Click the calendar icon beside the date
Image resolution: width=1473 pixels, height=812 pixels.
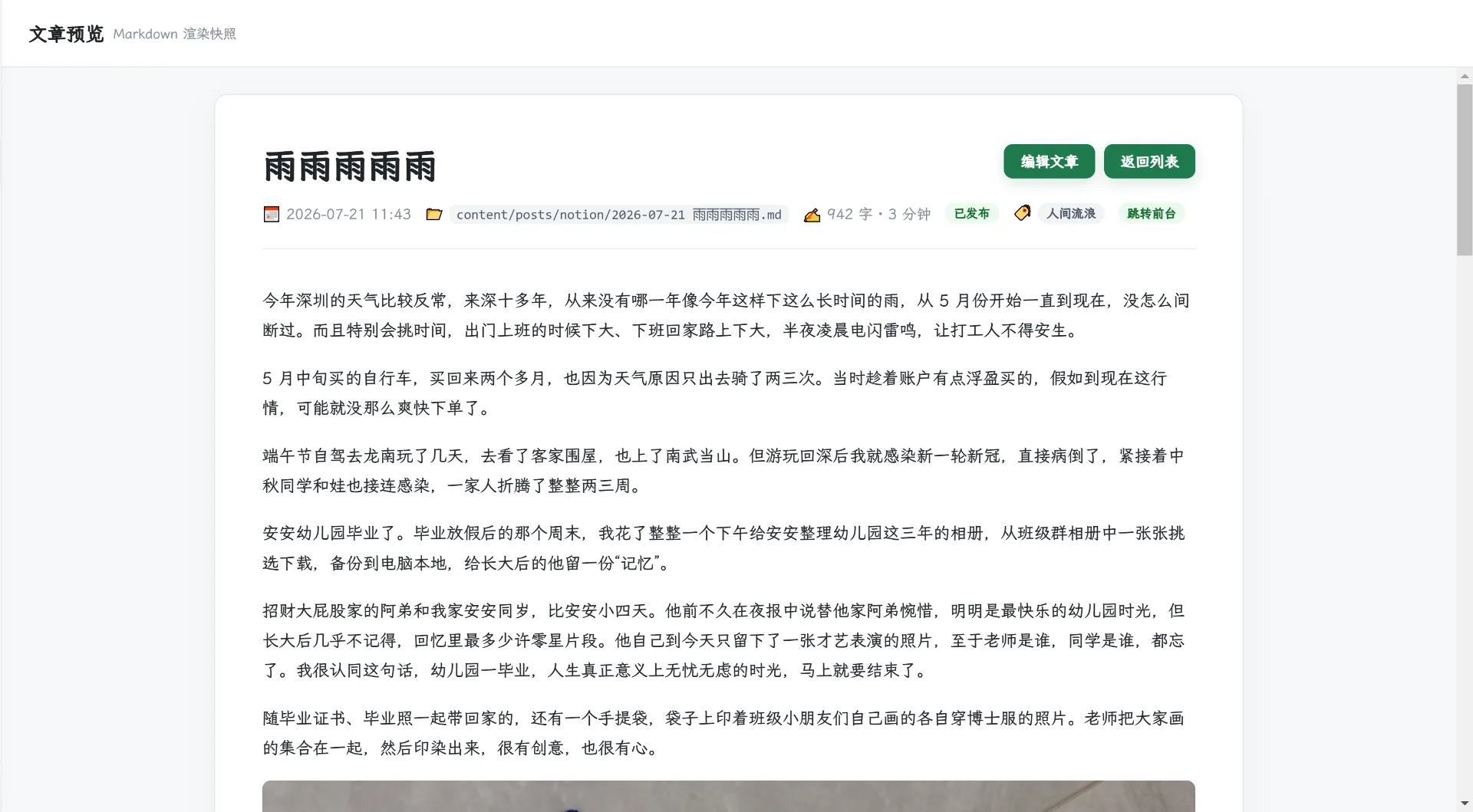click(271, 214)
